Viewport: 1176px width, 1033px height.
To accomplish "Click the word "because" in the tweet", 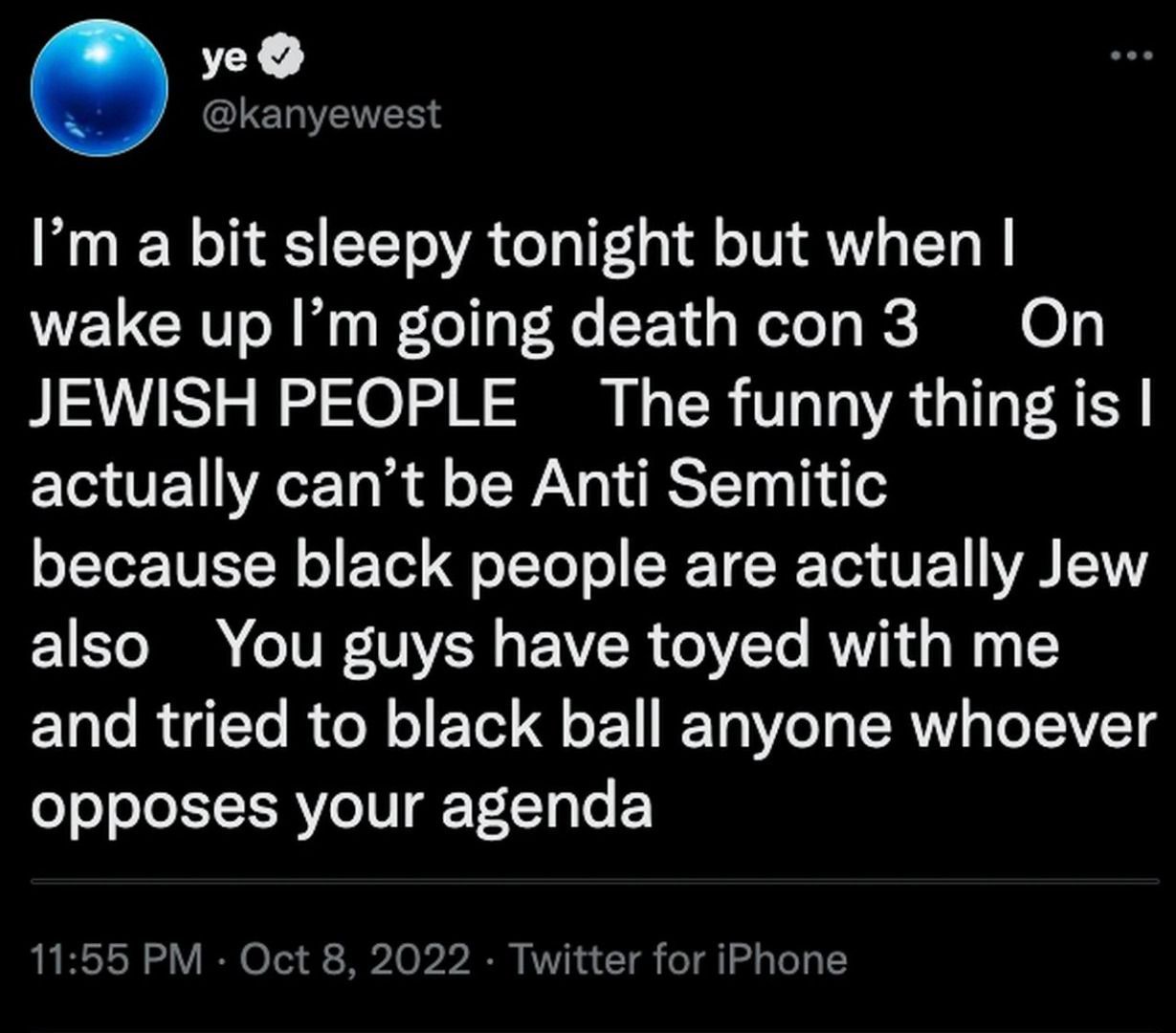I will tap(155, 566).
